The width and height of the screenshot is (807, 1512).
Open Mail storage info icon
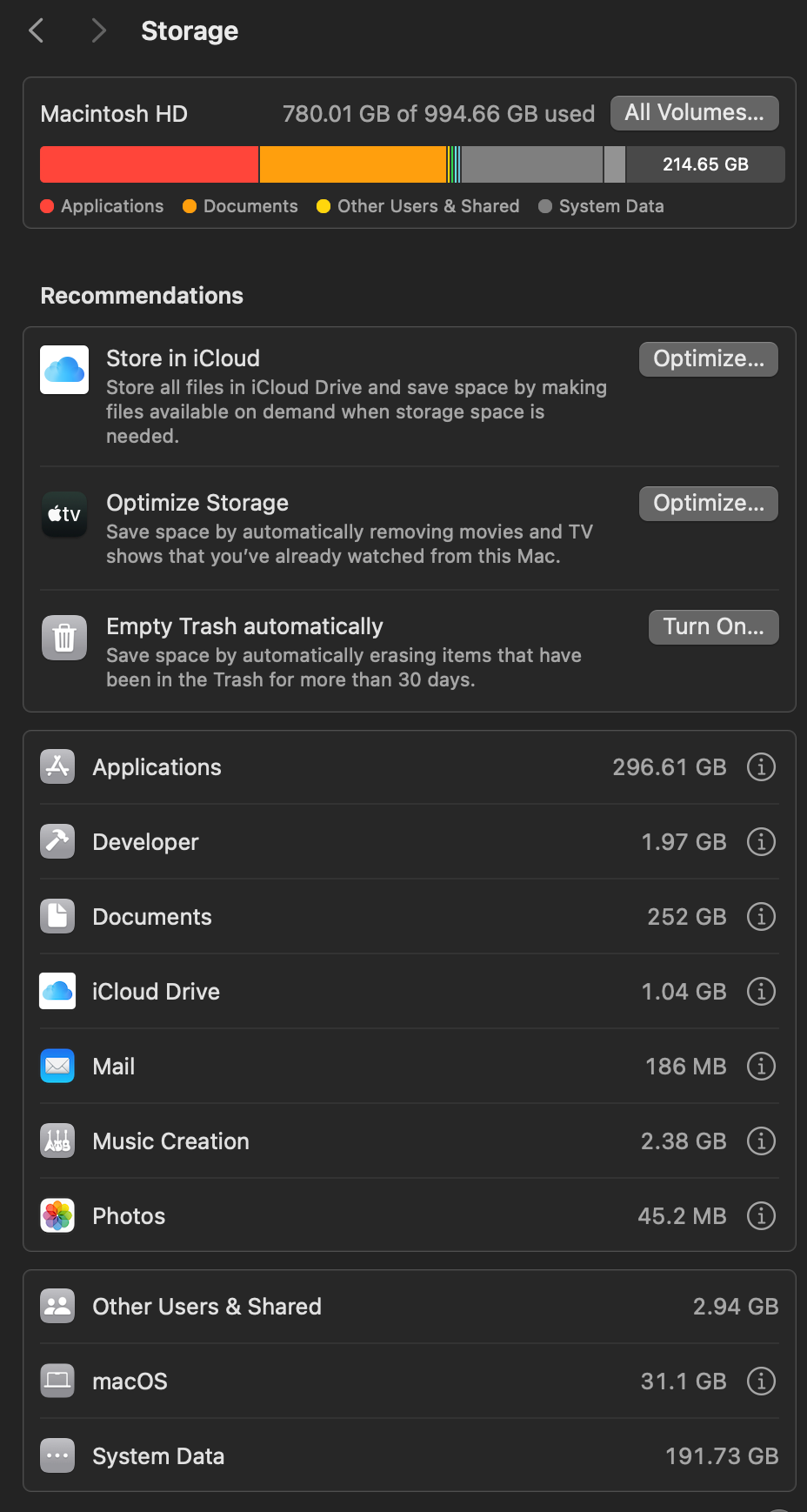pos(761,1067)
